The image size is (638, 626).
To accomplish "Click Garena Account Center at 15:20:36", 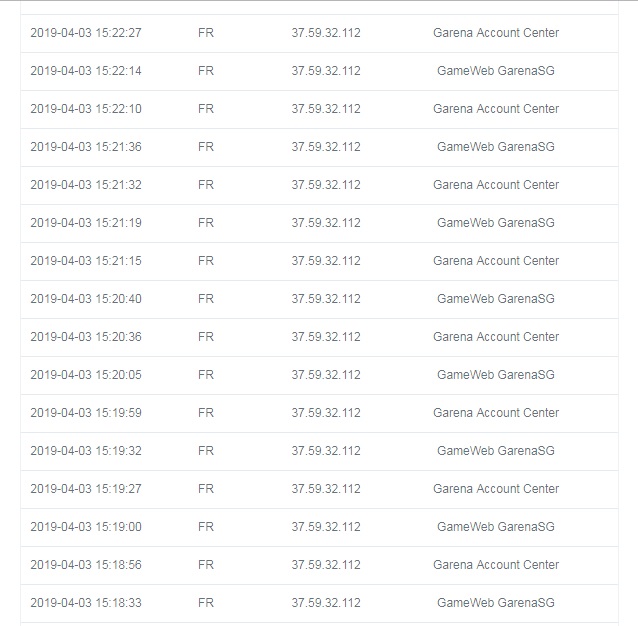I will click(x=496, y=337).
